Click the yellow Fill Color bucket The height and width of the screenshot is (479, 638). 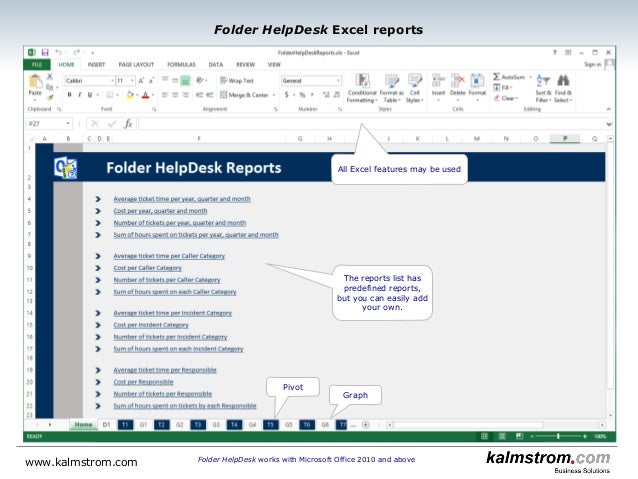point(129,95)
